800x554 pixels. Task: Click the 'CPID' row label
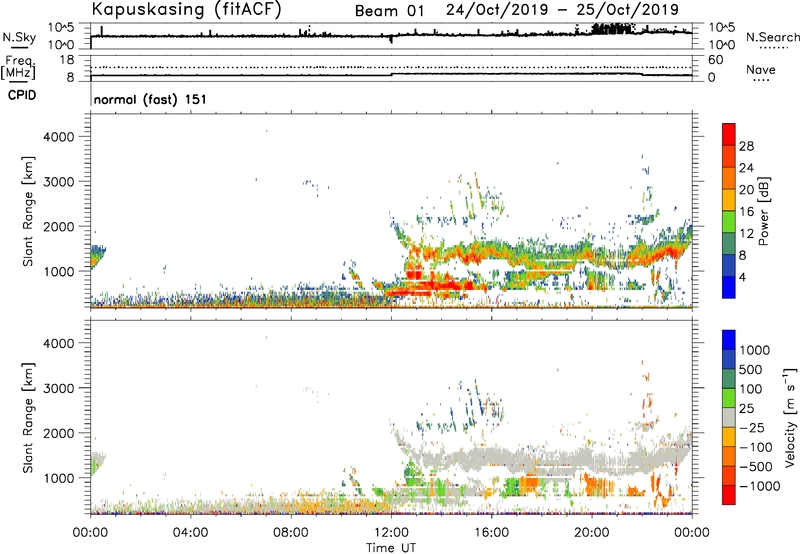(x=22, y=95)
